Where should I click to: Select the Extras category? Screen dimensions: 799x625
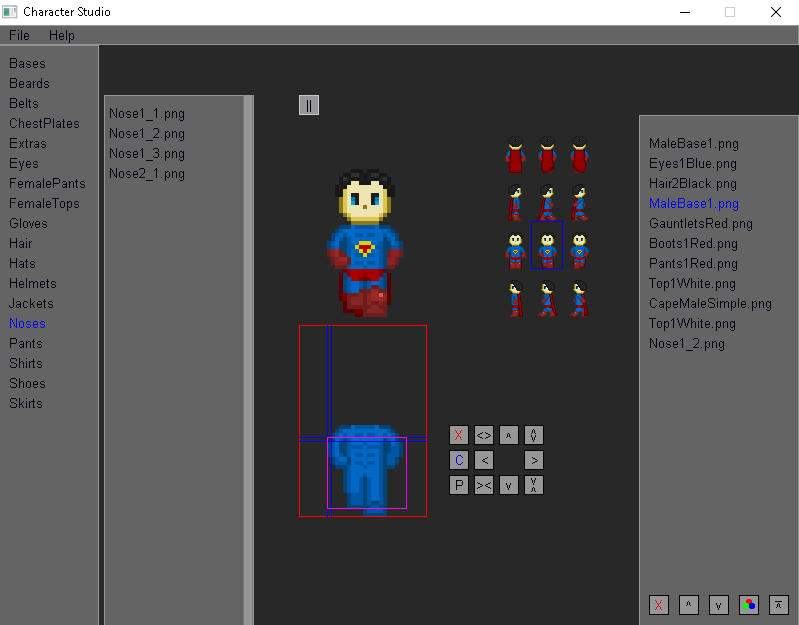pyautogui.click(x=28, y=143)
